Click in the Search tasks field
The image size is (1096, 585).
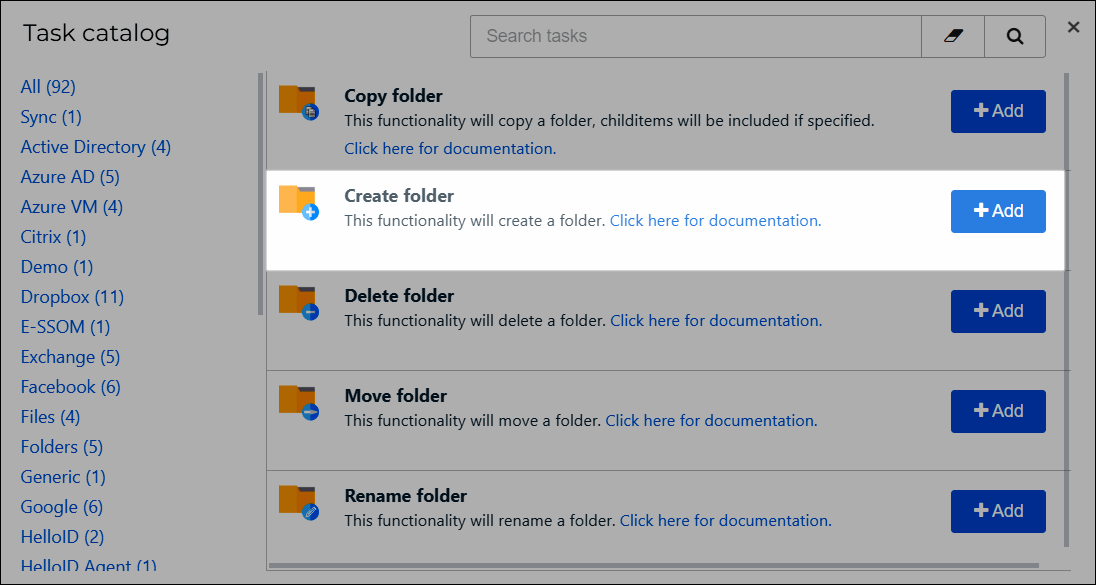coord(695,36)
